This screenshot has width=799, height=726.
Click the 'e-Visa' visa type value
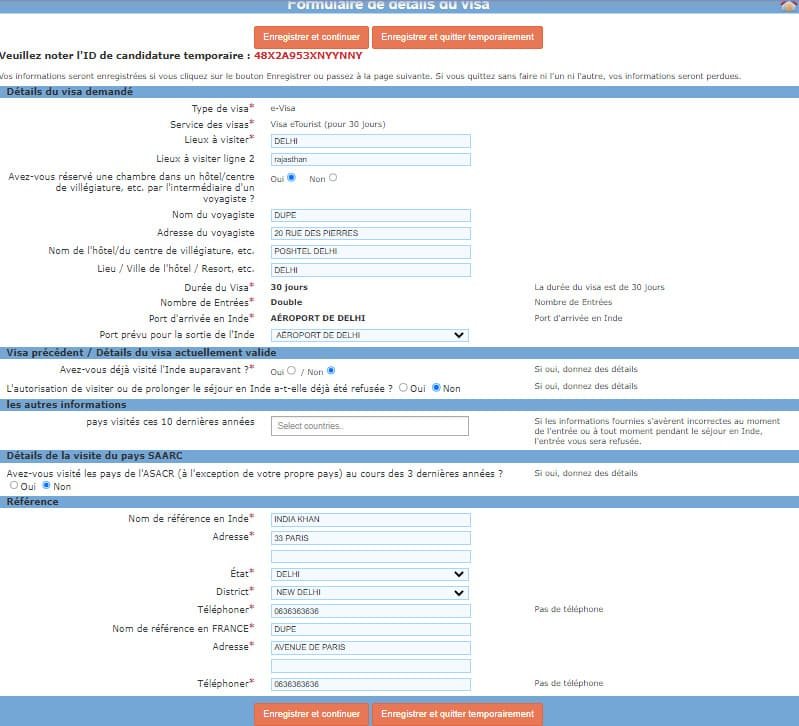(283, 109)
